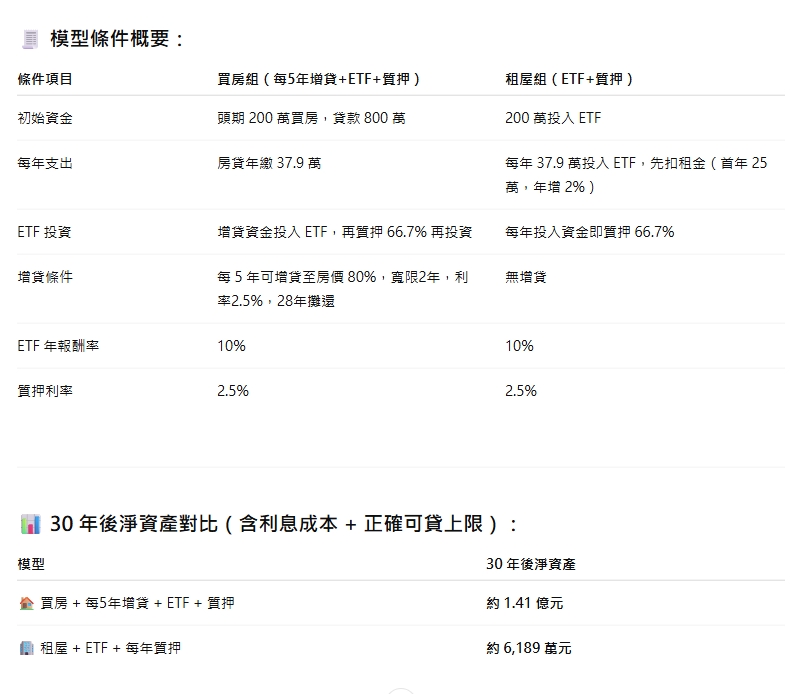Click the 30 年後淨資產 column header
The height and width of the screenshot is (694, 791).
(531, 564)
